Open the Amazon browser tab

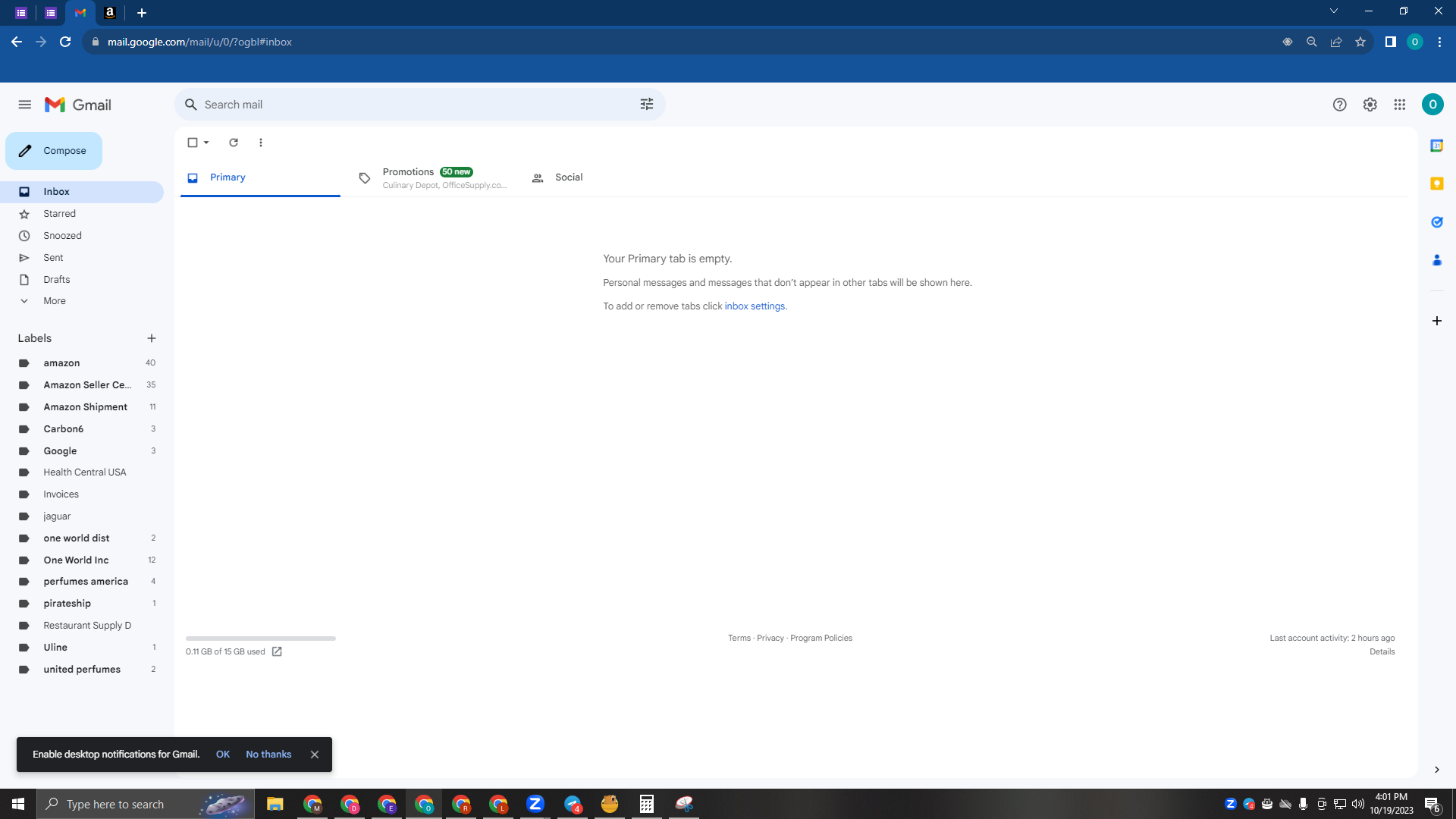click(x=110, y=13)
